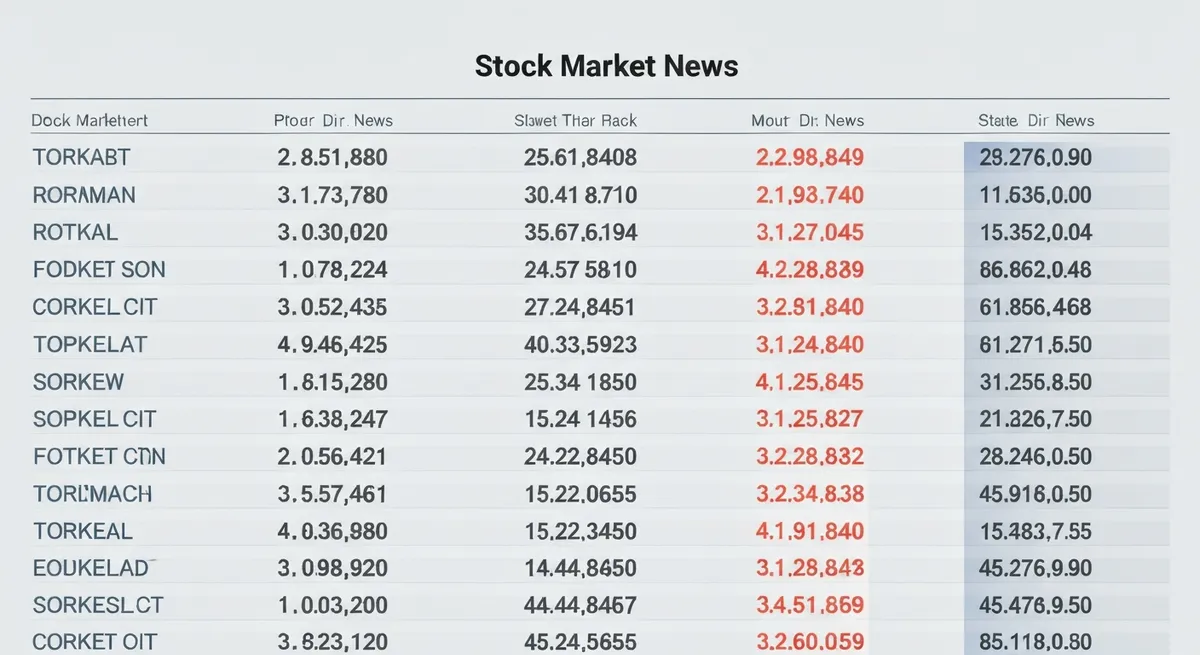Click the SORKEW stock name
This screenshot has height=655, width=1200.
[x=79, y=382]
